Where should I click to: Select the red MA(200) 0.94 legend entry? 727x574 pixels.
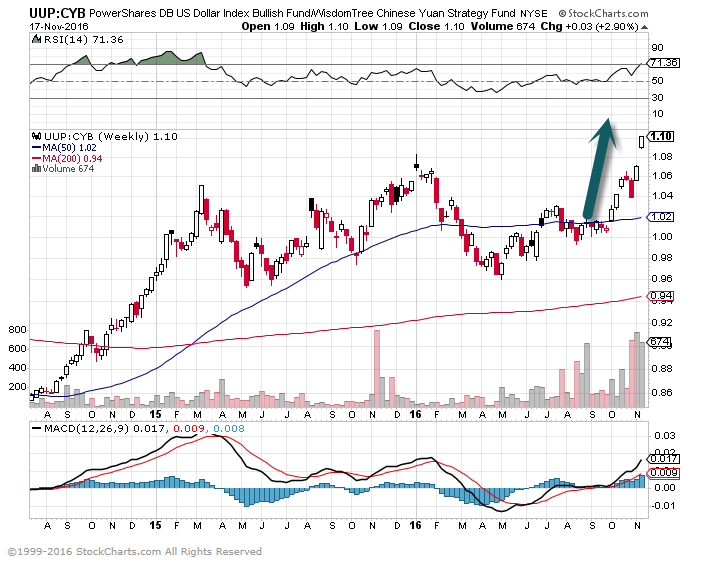pos(67,159)
